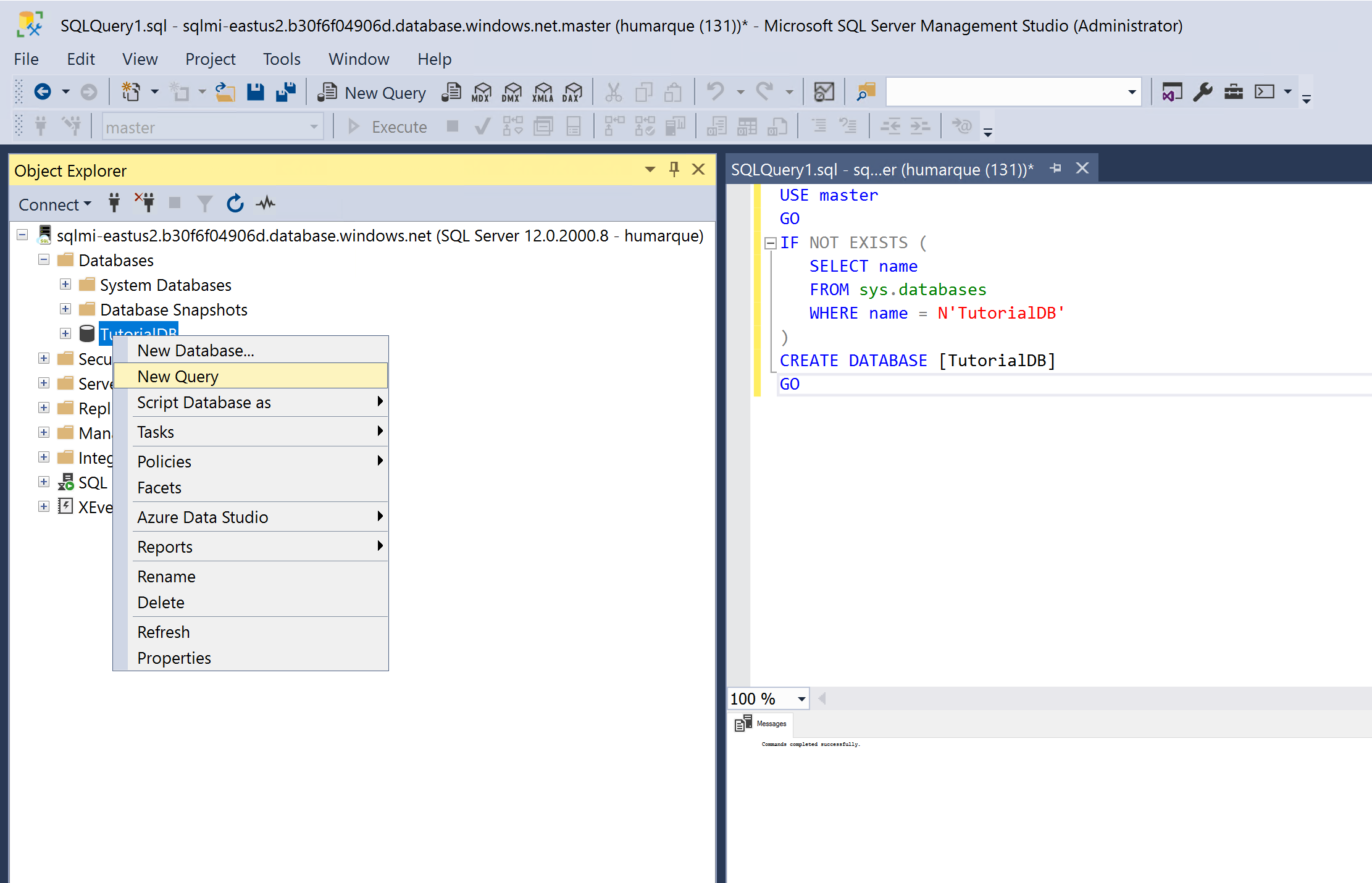
Task: Click the Save All icon
Action: [286, 92]
